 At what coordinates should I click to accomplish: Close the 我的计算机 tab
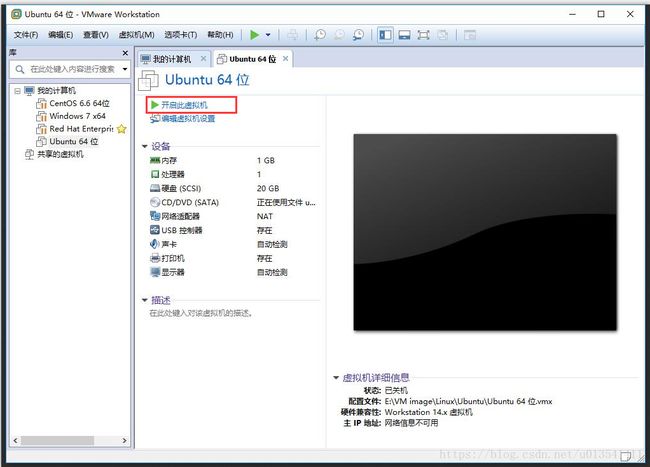[204, 59]
